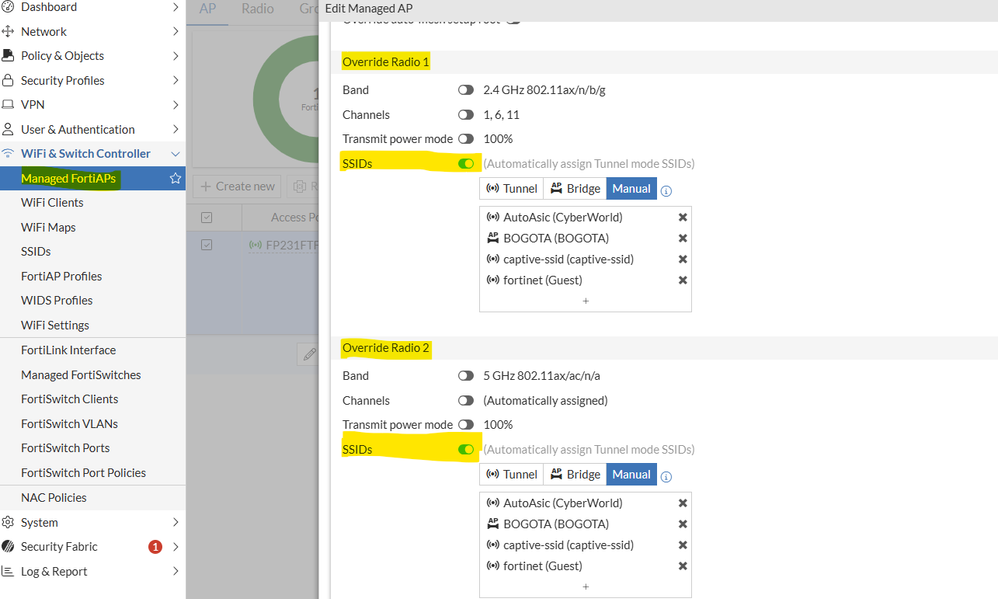Expand the Log & Report menu

coord(176,572)
